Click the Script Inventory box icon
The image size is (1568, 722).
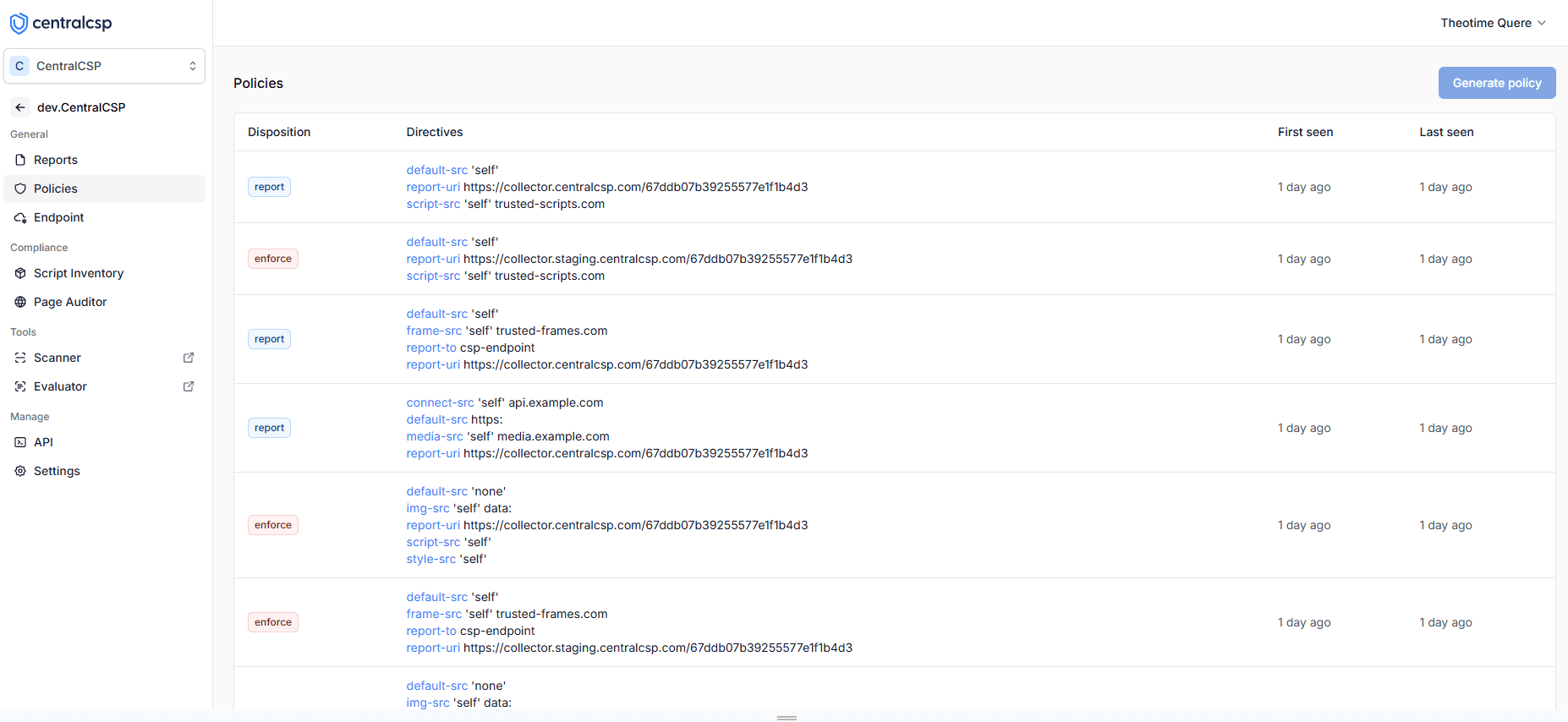[x=20, y=273]
